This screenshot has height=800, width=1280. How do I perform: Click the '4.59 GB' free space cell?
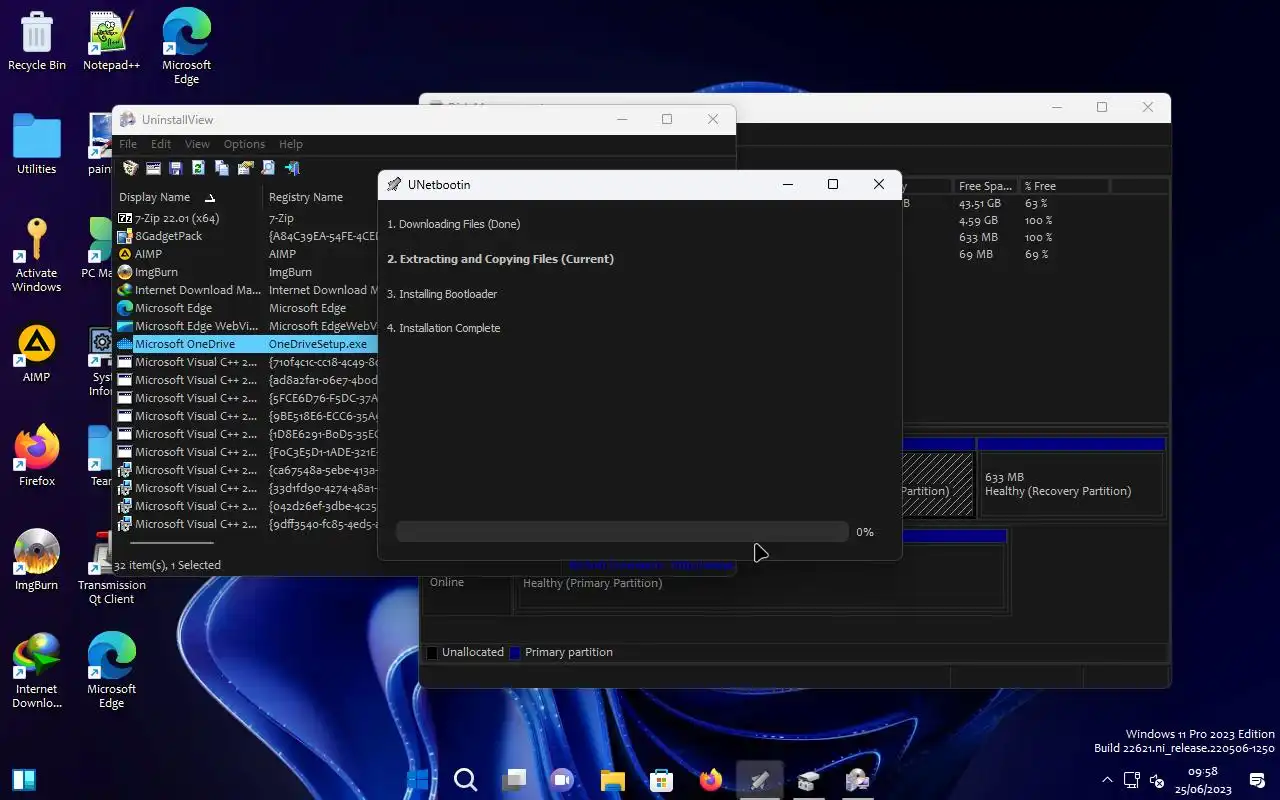coord(978,220)
